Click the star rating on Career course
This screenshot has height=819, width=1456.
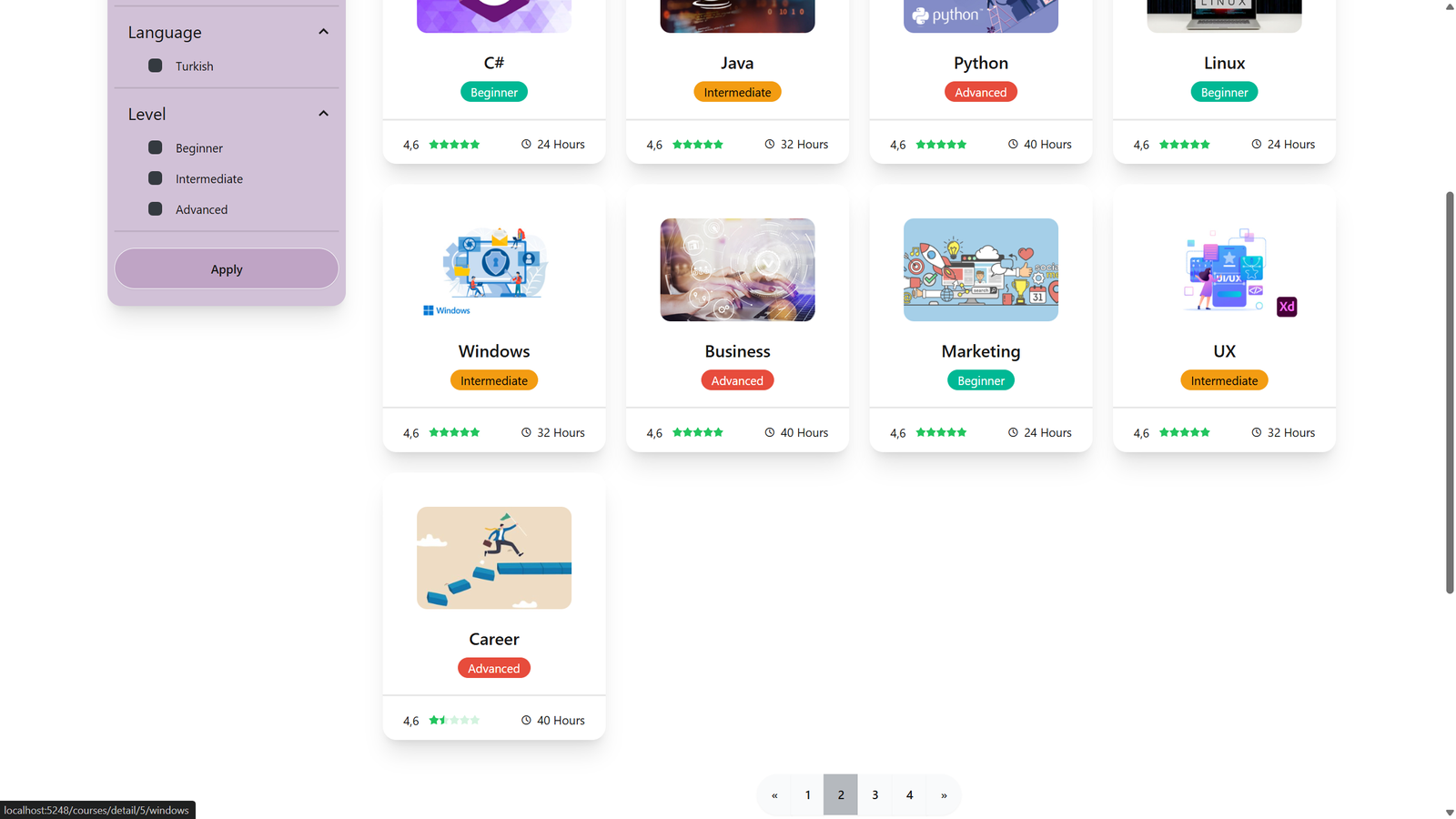click(x=454, y=720)
